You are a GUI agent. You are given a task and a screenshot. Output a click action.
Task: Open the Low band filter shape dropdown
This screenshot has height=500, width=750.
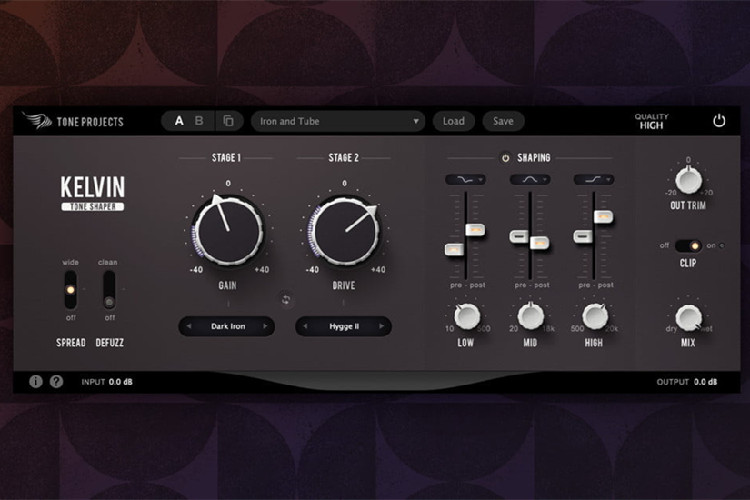click(x=465, y=179)
